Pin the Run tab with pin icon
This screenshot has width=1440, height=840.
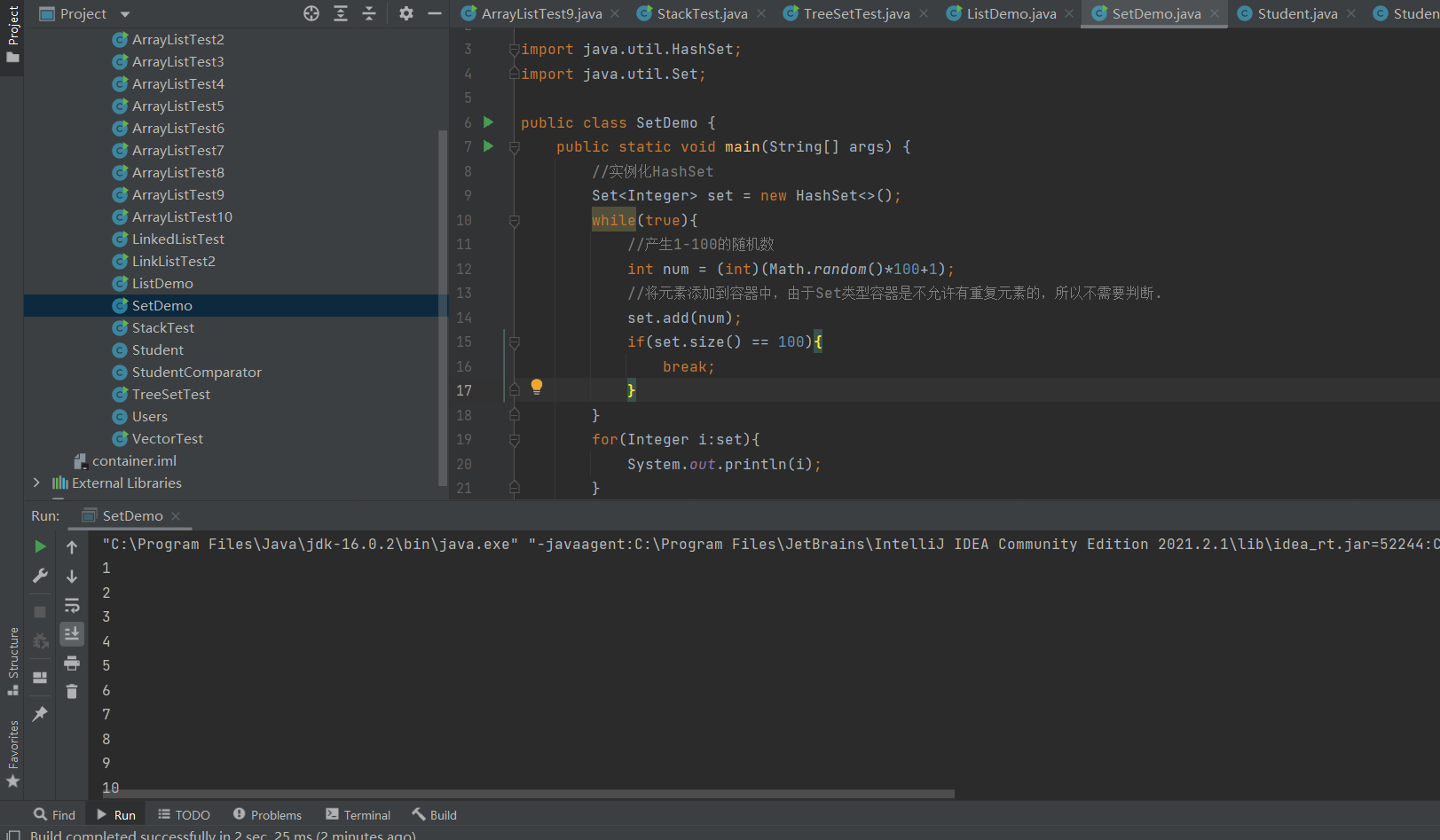(x=40, y=713)
